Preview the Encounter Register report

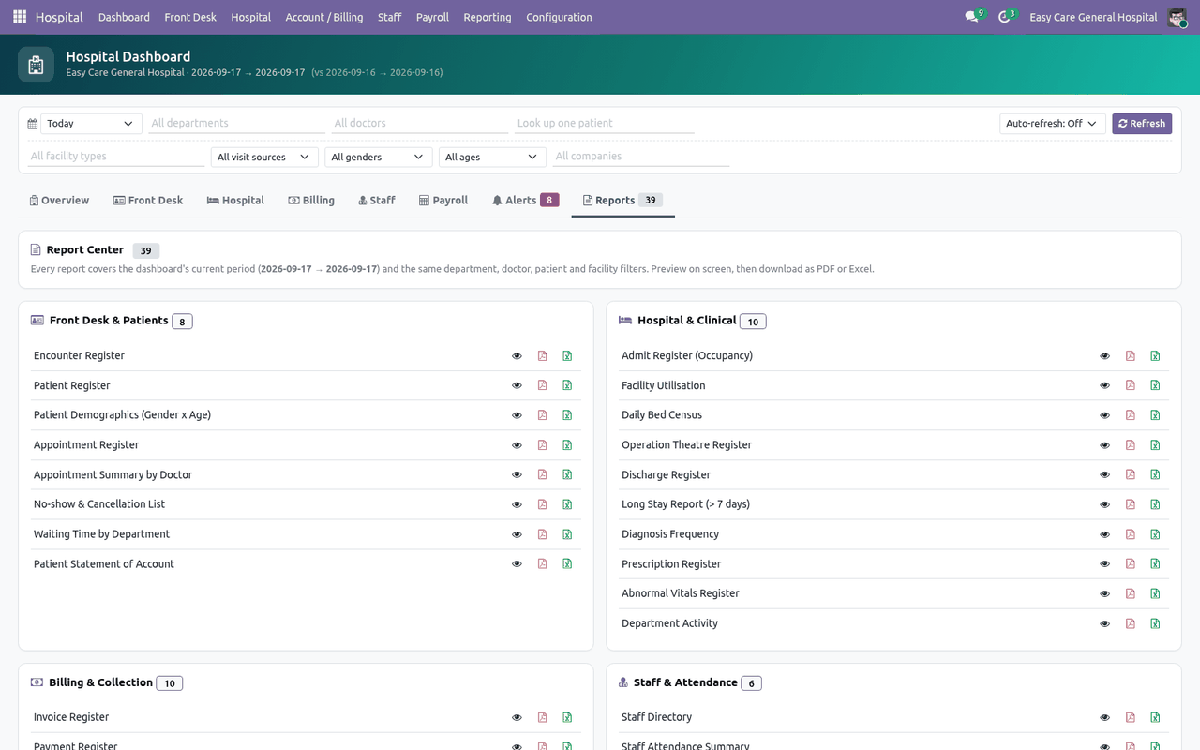point(517,356)
